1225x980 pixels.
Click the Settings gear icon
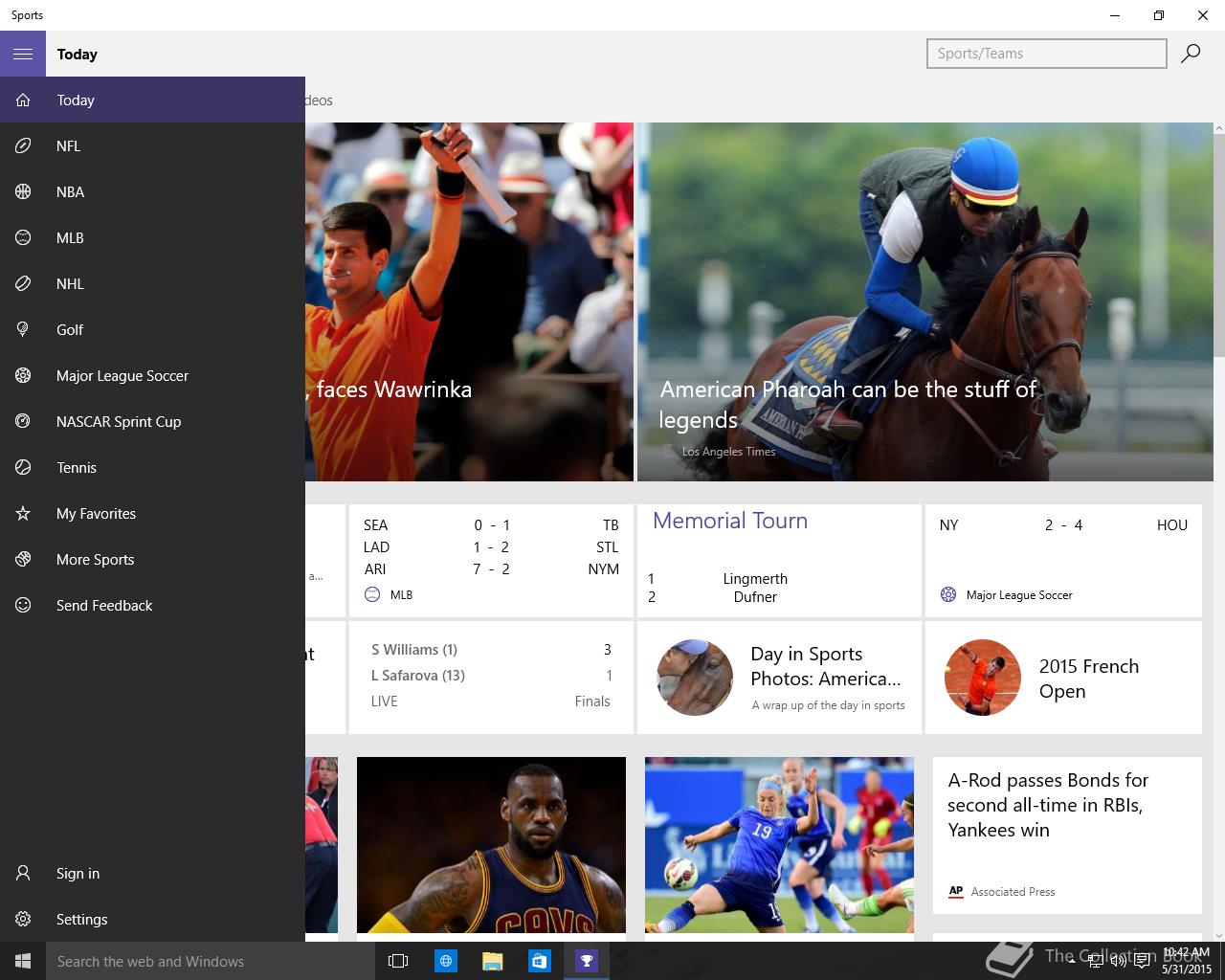point(23,919)
